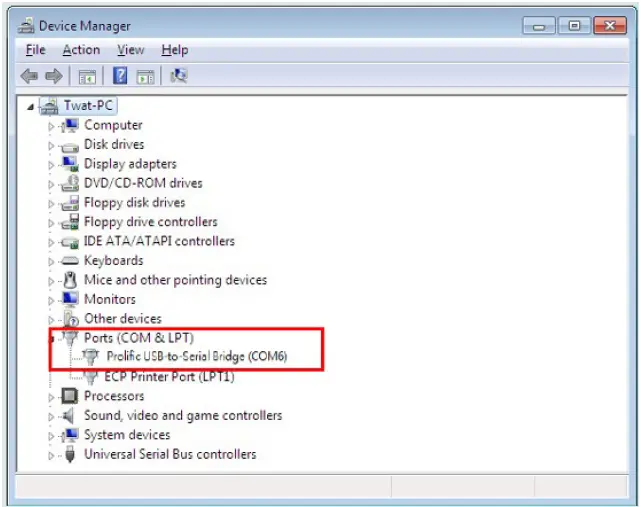This screenshot has height=507, width=641.
Task: Scan for hardware changes toolbar icon
Action: (x=179, y=76)
